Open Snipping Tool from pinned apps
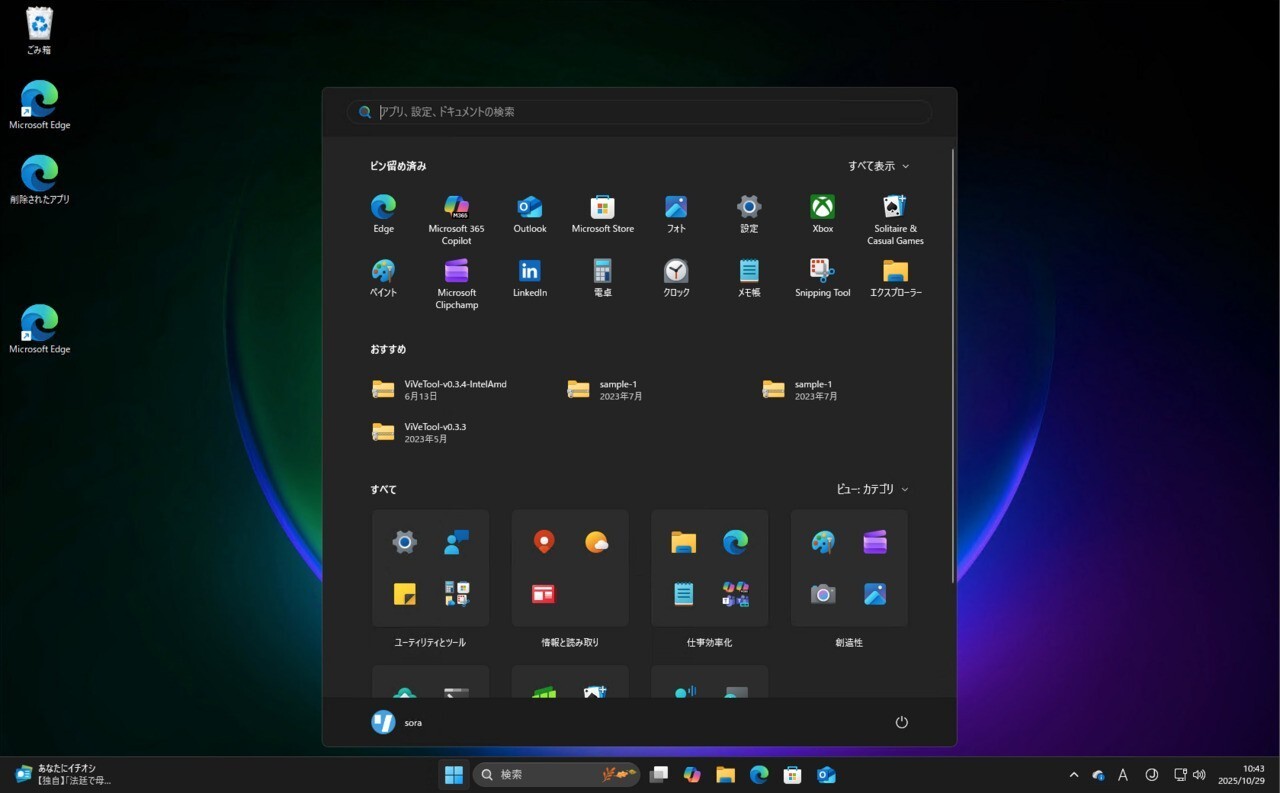The image size is (1280, 793). click(x=822, y=272)
